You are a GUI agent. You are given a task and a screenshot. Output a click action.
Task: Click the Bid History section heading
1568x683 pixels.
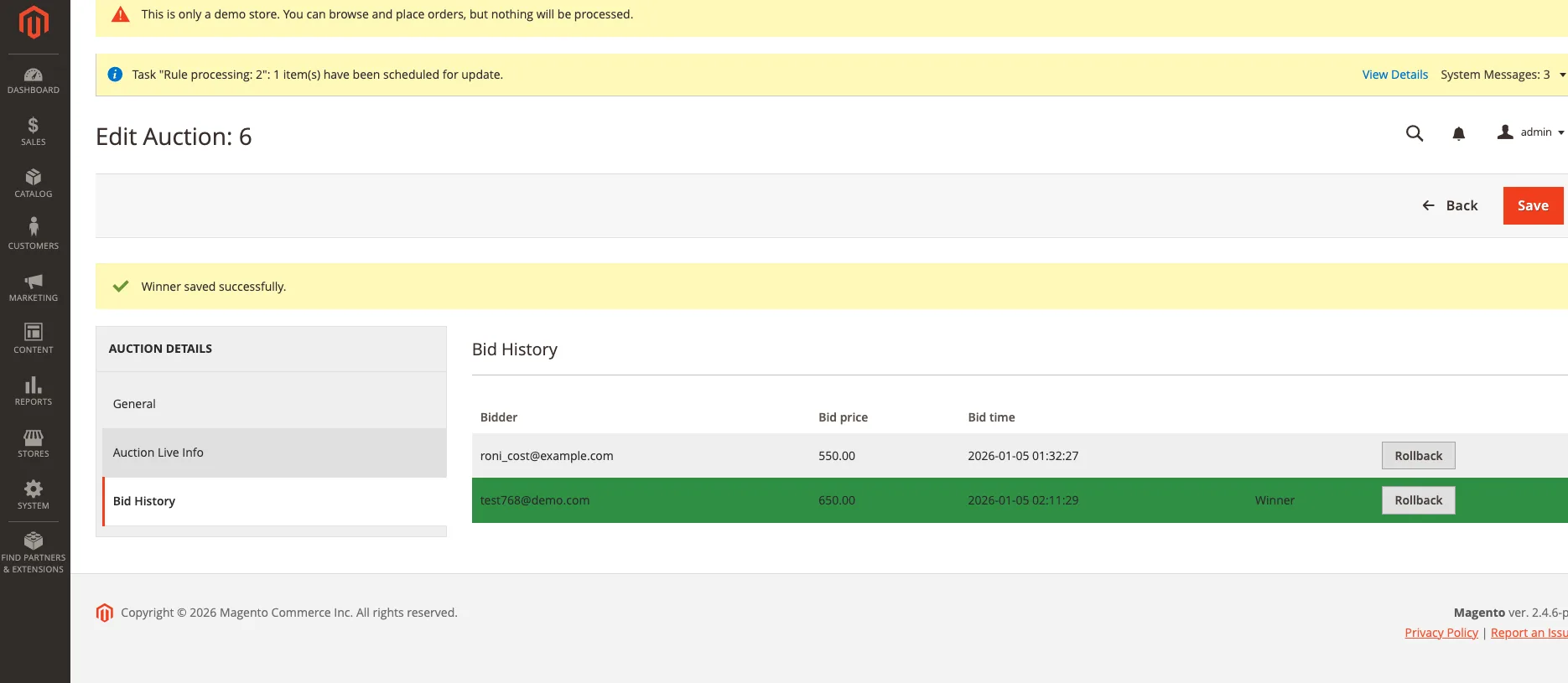pyautogui.click(x=515, y=349)
